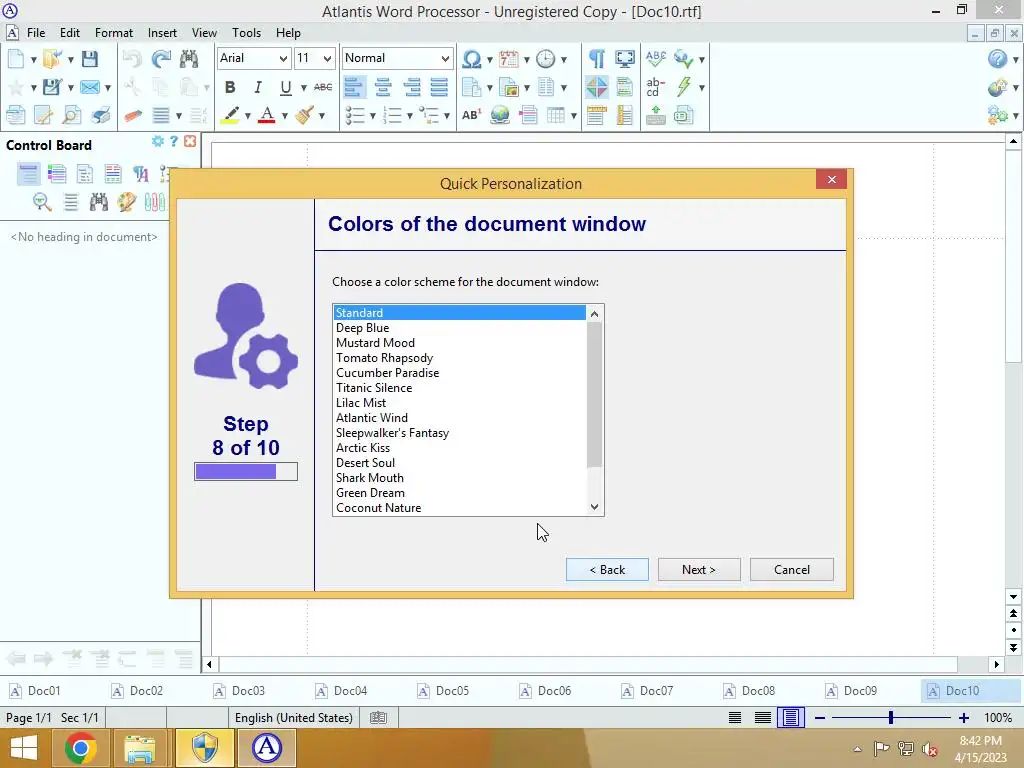Viewport: 1024px width, 768px height.
Task: Toggle Underline formatting
Action: (285, 87)
